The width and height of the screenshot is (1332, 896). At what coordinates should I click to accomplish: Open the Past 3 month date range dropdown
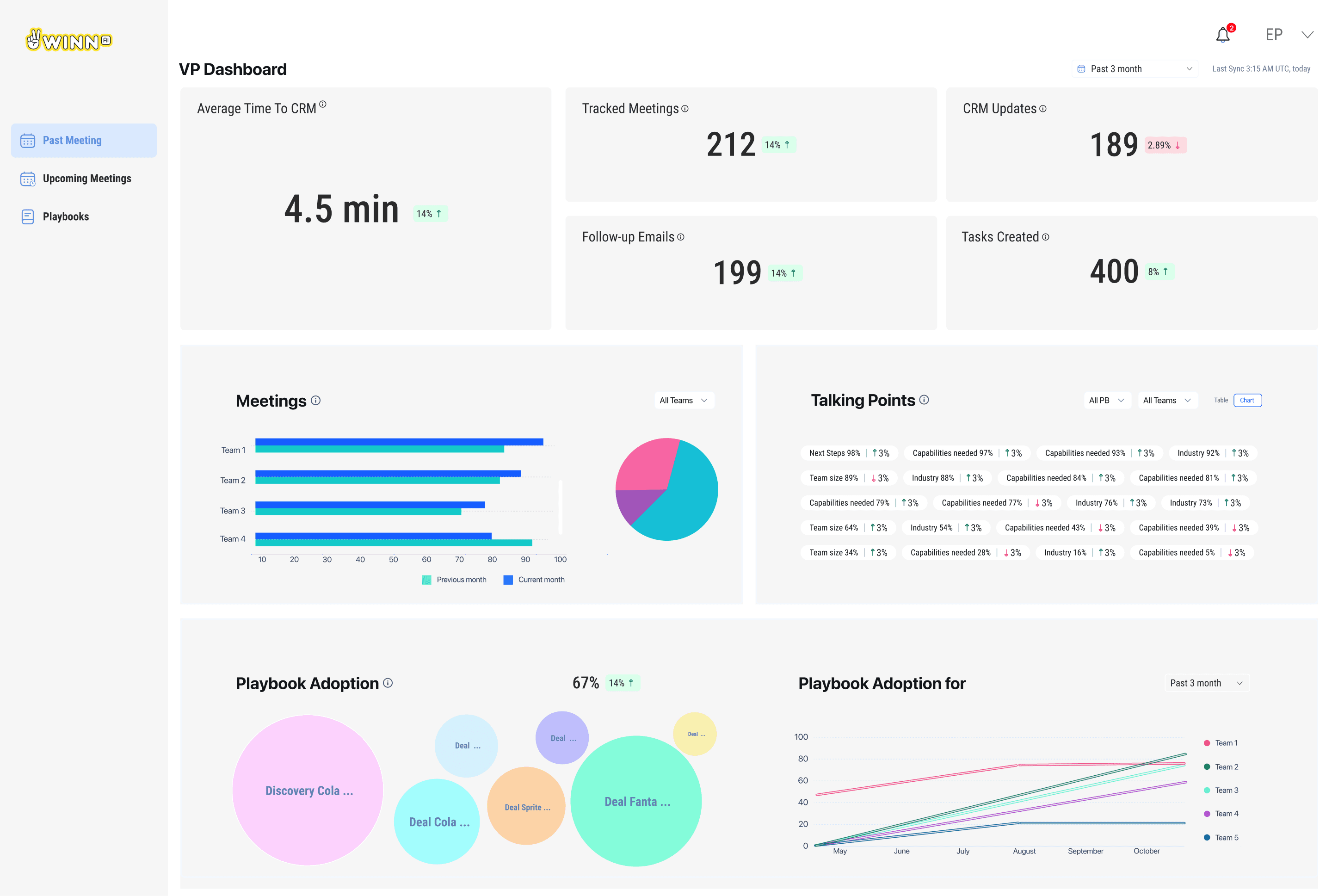point(1135,68)
